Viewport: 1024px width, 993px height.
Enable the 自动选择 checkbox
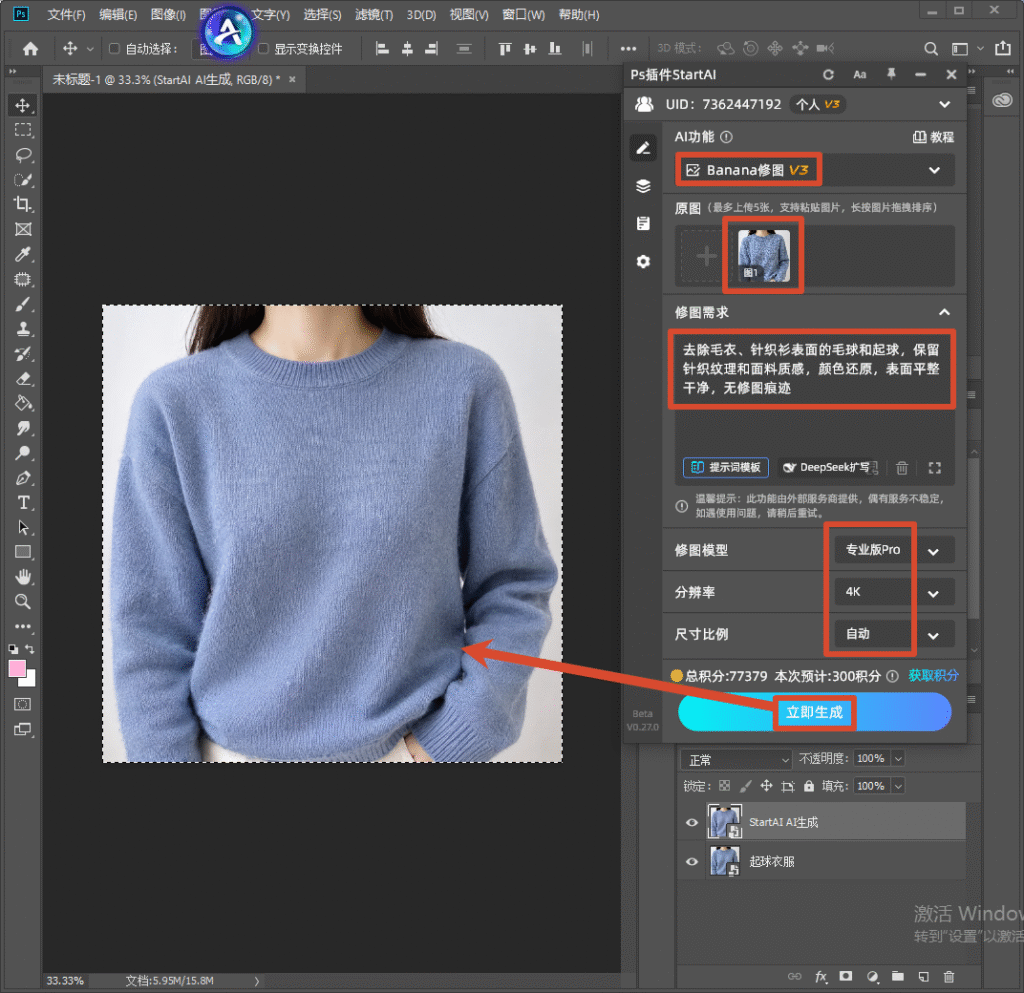(114, 48)
